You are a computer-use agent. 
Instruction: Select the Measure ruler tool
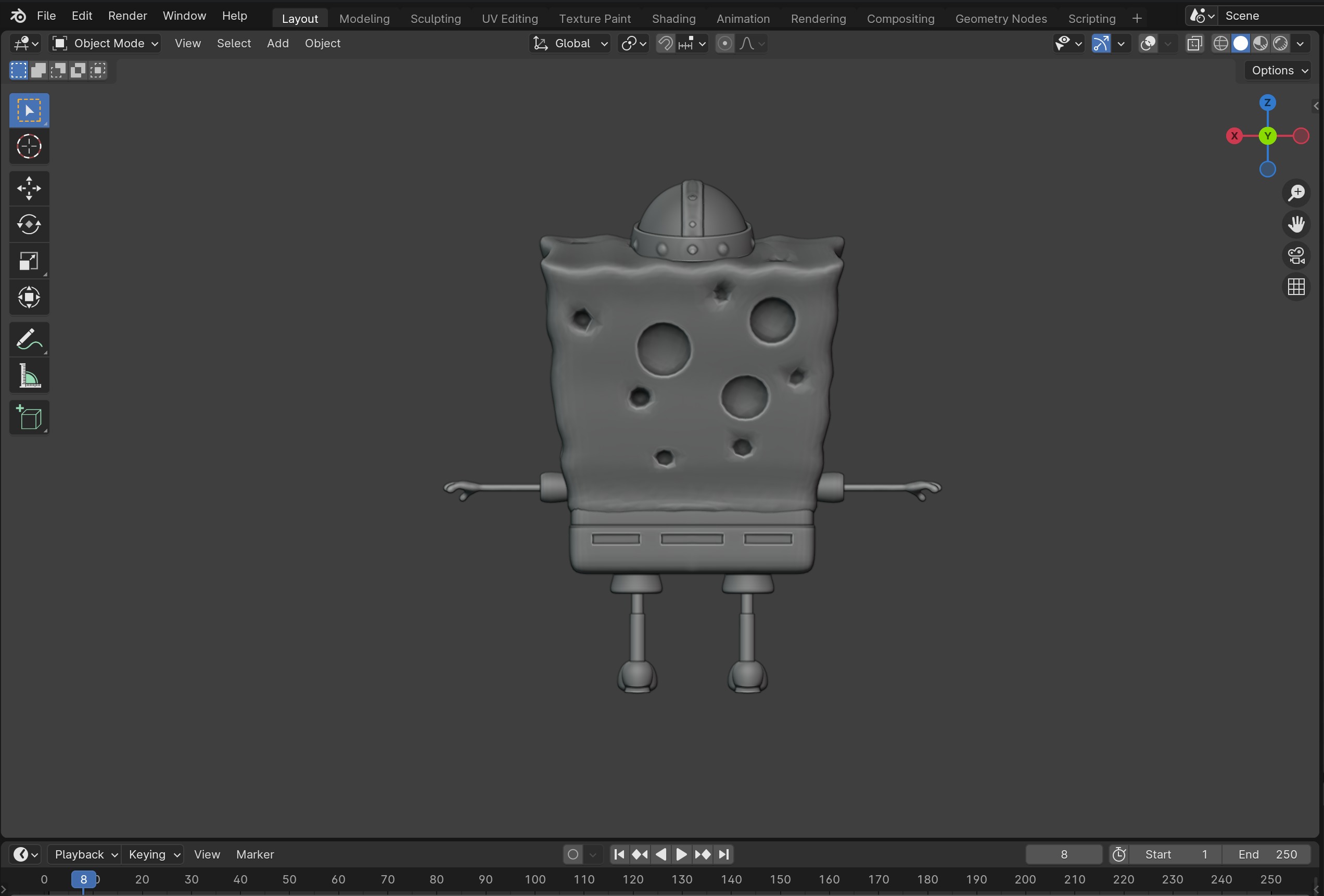[29, 376]
